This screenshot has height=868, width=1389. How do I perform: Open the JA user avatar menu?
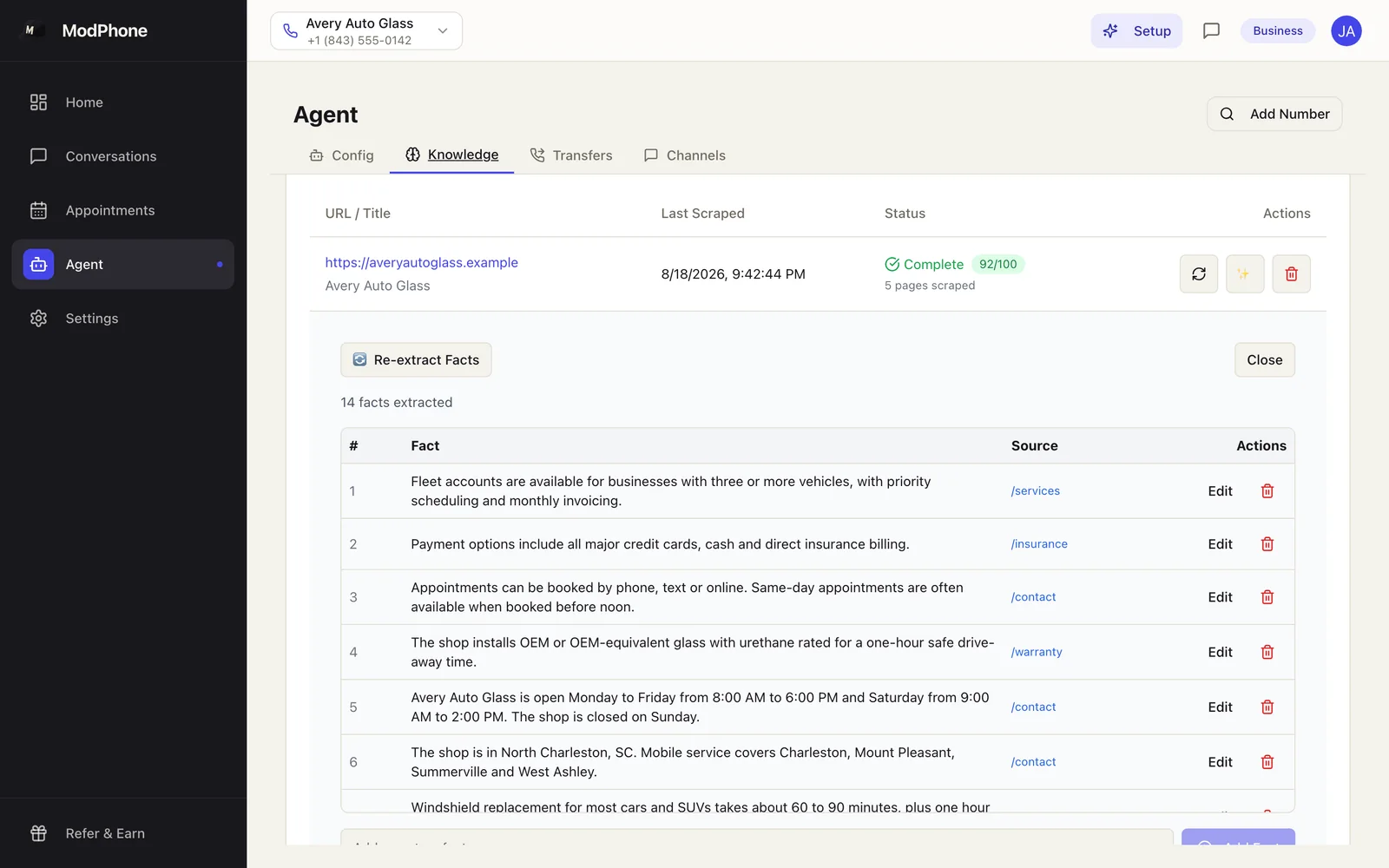1346,31
